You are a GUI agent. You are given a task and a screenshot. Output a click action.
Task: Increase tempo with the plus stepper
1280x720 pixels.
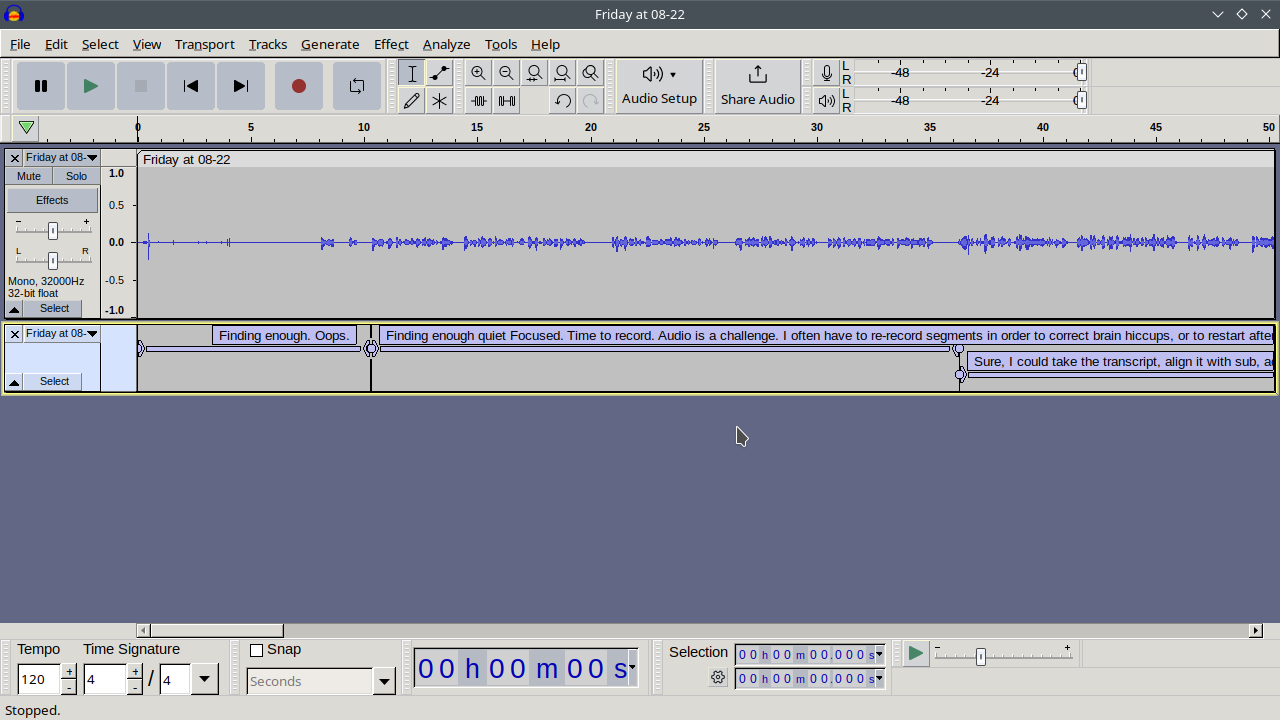click(x=69, y=672)
